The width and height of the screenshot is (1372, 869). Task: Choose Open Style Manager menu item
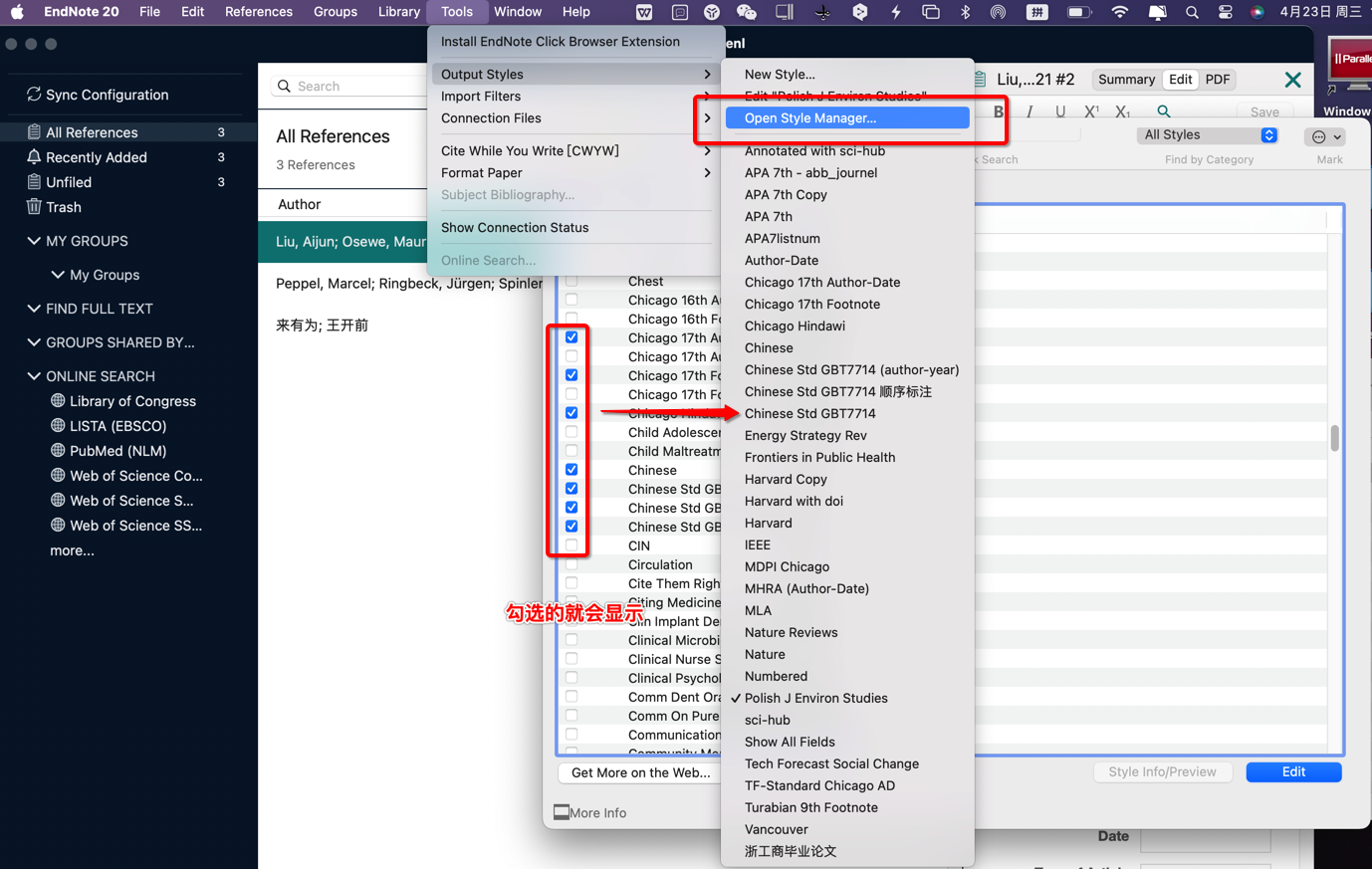[x=847, y=117]
